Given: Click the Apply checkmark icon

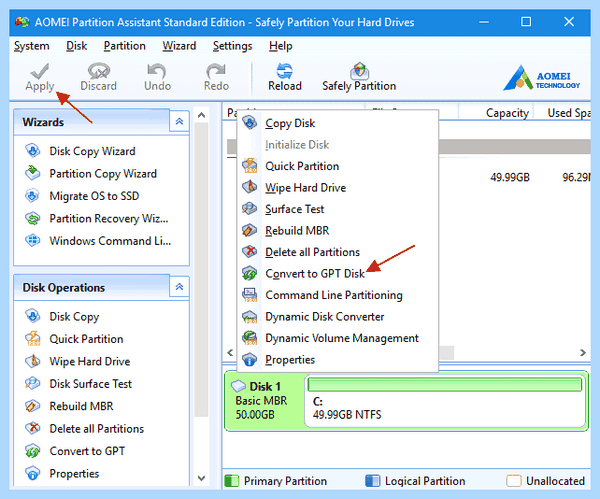Looking at the screenshot, I should 40,71.
